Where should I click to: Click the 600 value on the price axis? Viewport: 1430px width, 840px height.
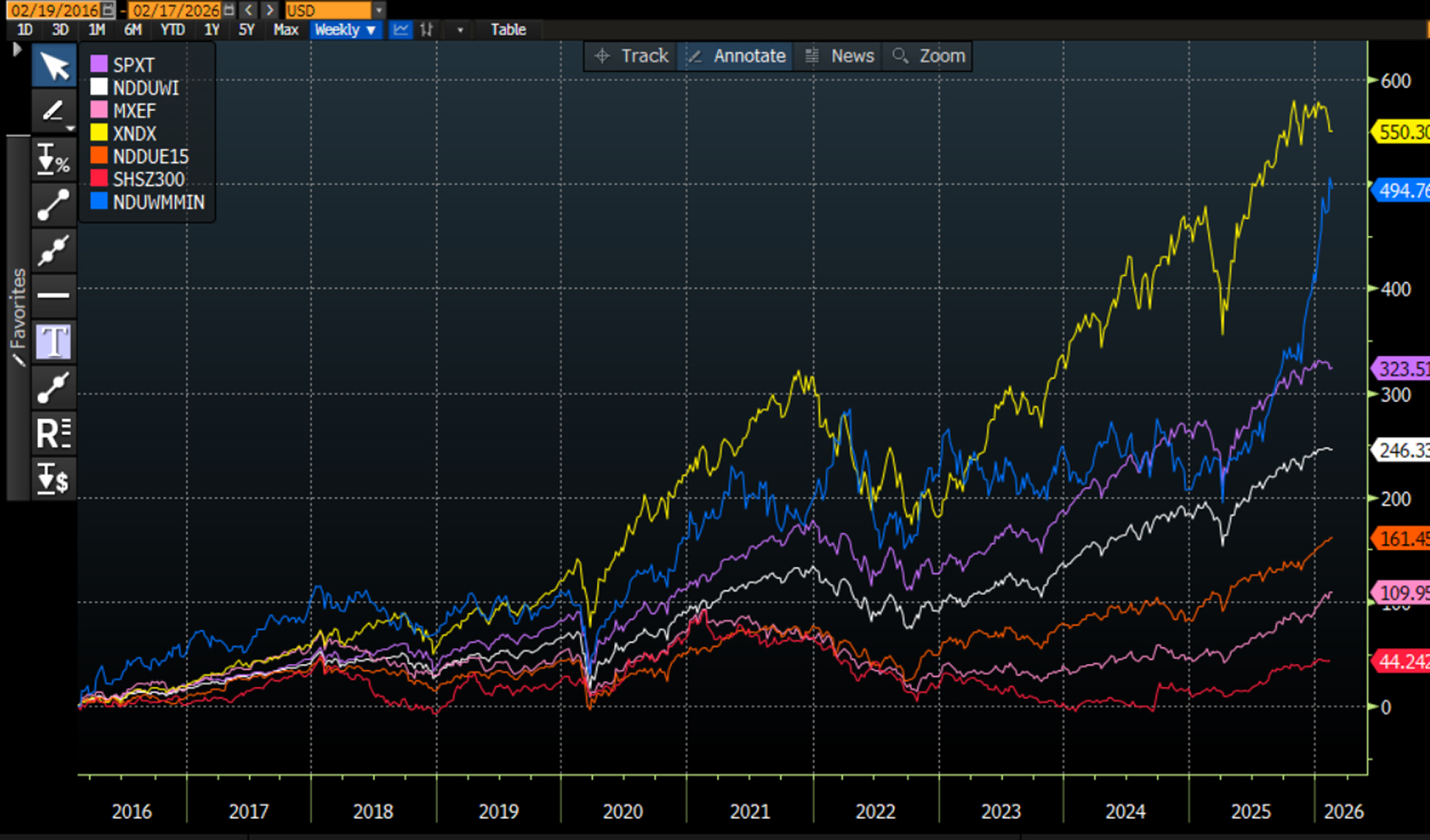pyautogui.click(x=1396, y=81)
